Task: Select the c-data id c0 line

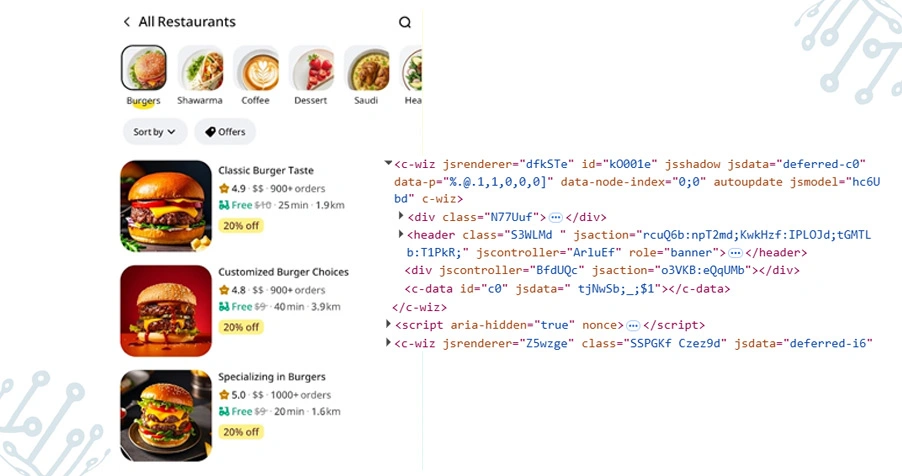Action: tap(560, 289)
